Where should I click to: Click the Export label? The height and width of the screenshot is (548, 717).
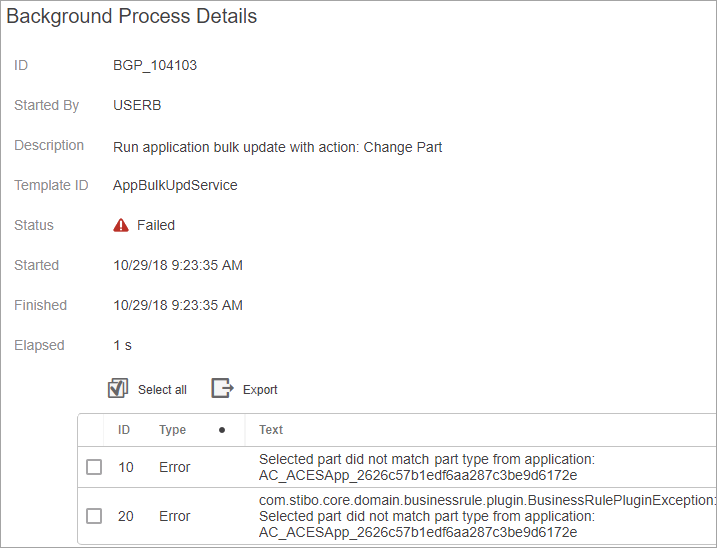[260, 390]
